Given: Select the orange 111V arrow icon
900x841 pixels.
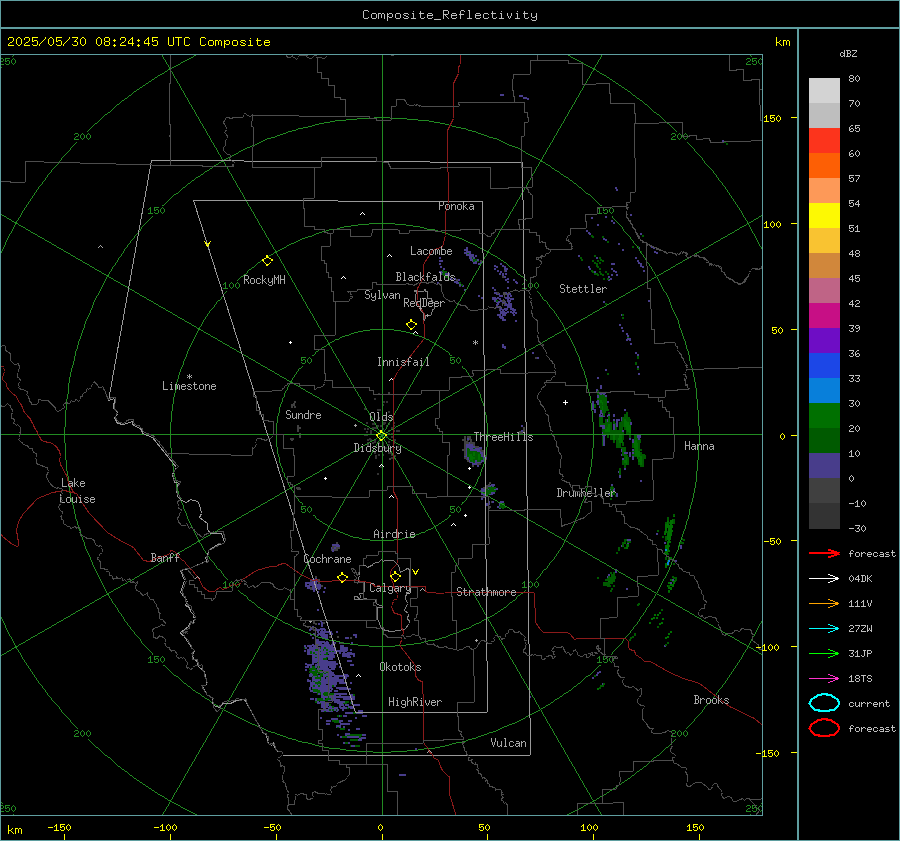Looking at the screenshot, I should tap(824, 603).
